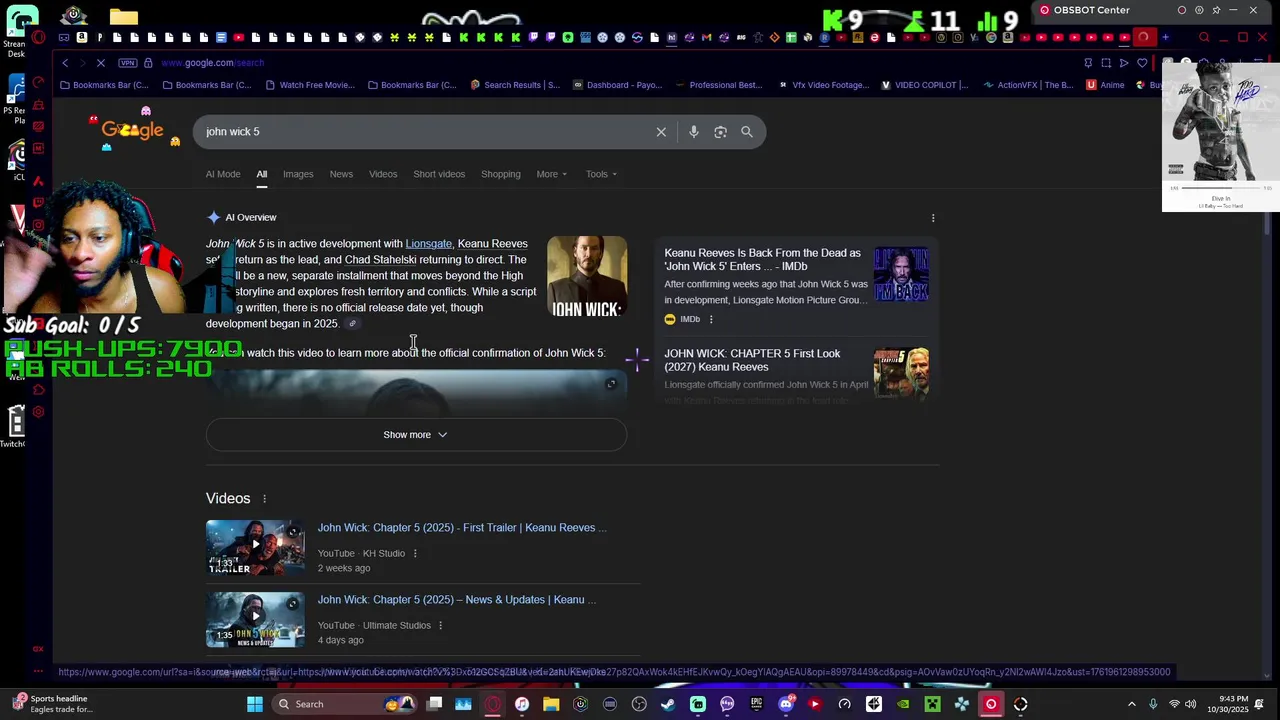
Task: Show hidden system tray icons
Action: tap(1131, 704)
